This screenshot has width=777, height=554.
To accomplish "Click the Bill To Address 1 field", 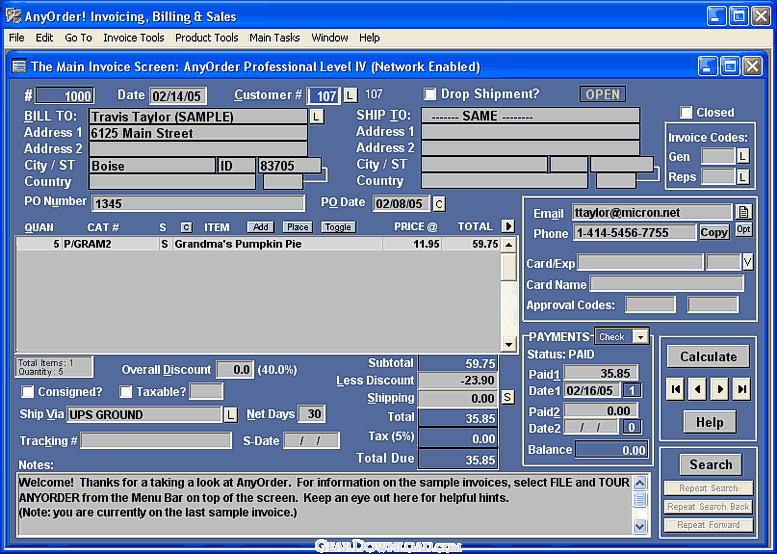I will (x=198, y=133).
